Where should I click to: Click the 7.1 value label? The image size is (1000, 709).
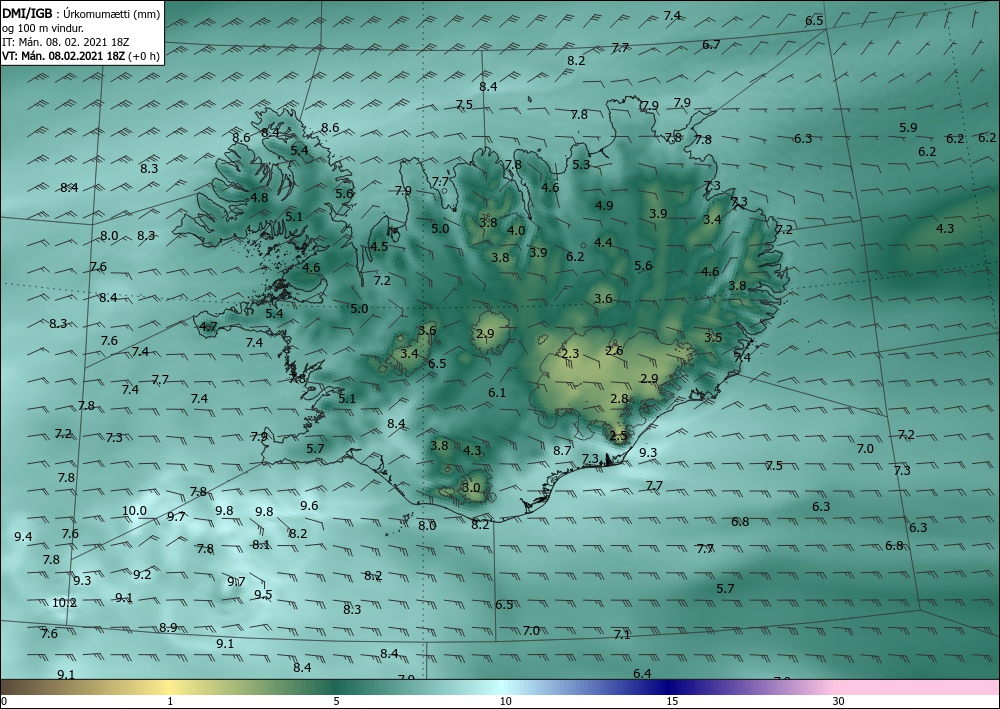[x=622, y=634]
